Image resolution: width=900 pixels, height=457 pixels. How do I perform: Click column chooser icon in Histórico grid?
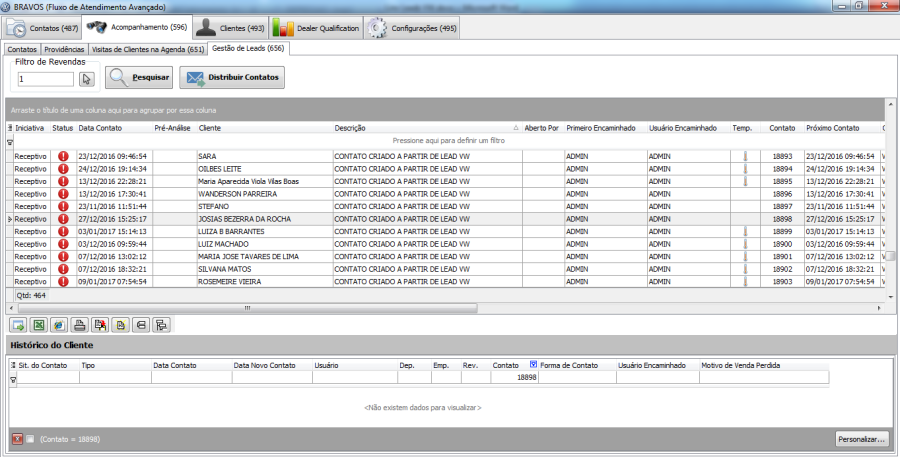click(13, 365)
